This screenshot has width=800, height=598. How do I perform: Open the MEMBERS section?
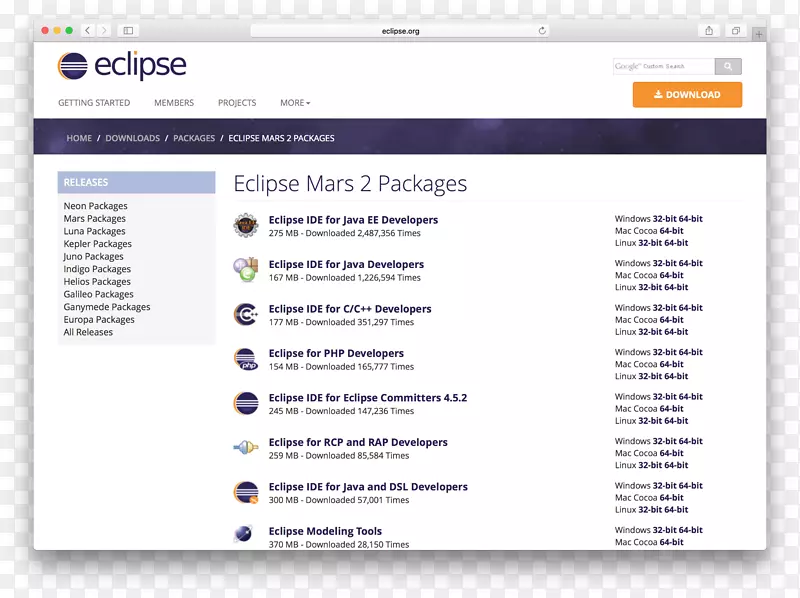tap(174, 102)
